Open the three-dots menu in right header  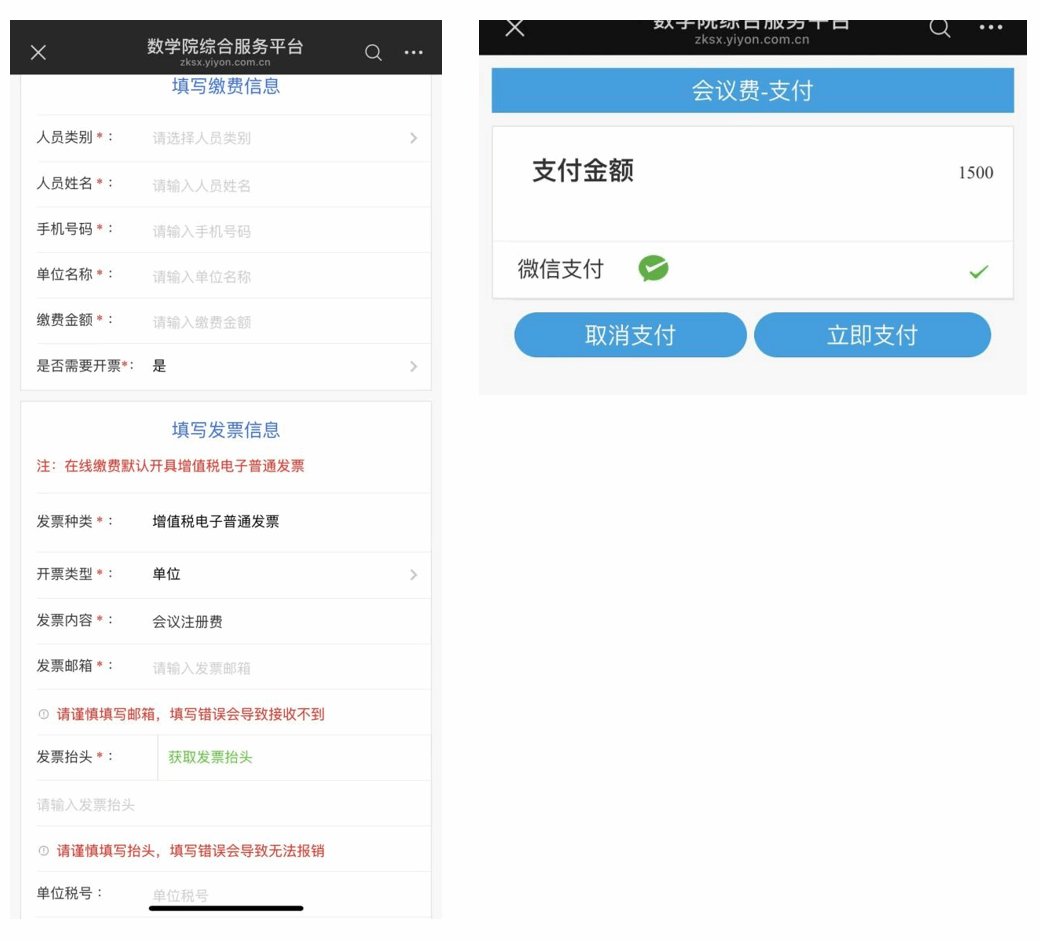click(x=990, y=28)
